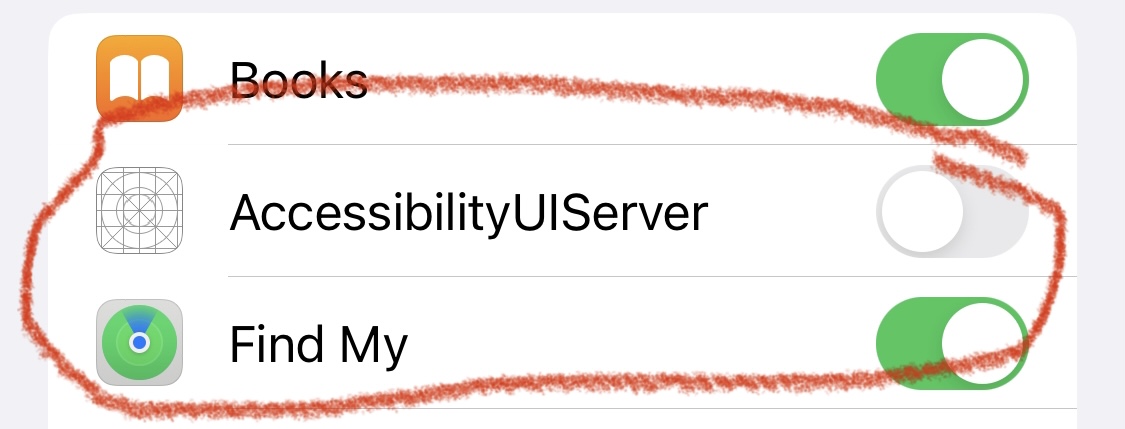This screenshot has height=429, width=1125.
Task: Select the Find My text label
Action: [319, 345]
